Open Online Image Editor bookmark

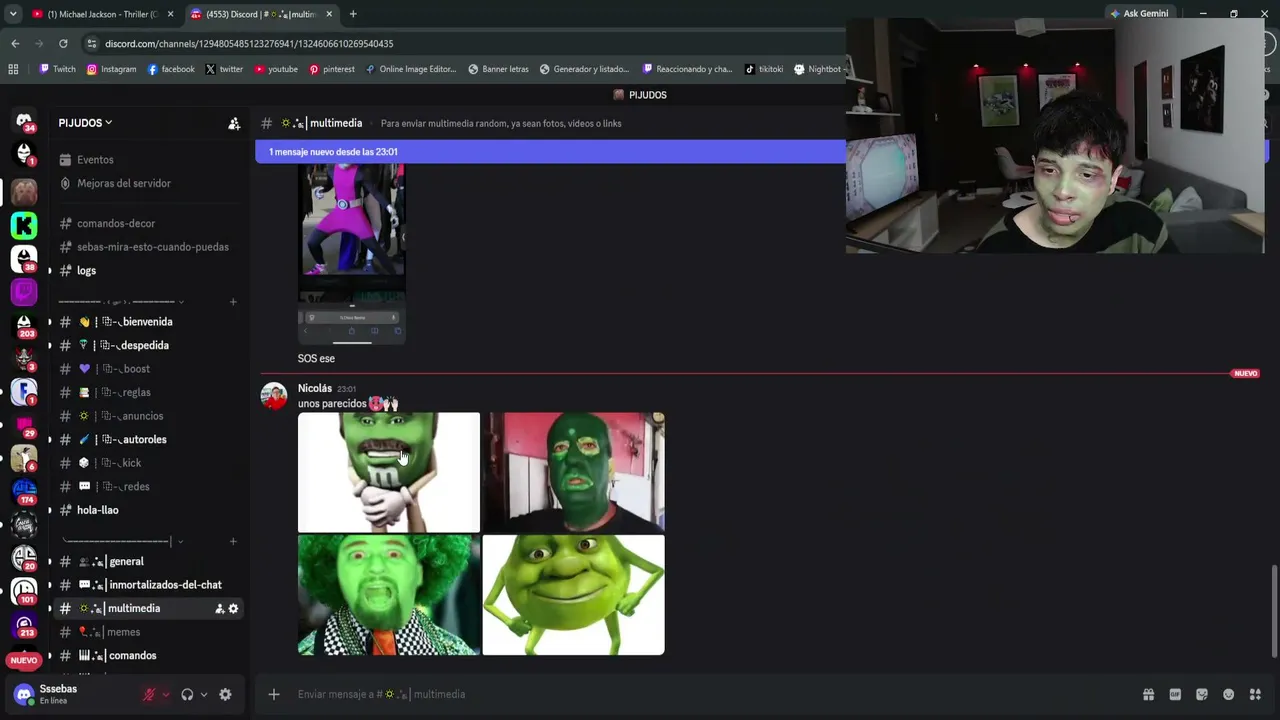(411, 69)
